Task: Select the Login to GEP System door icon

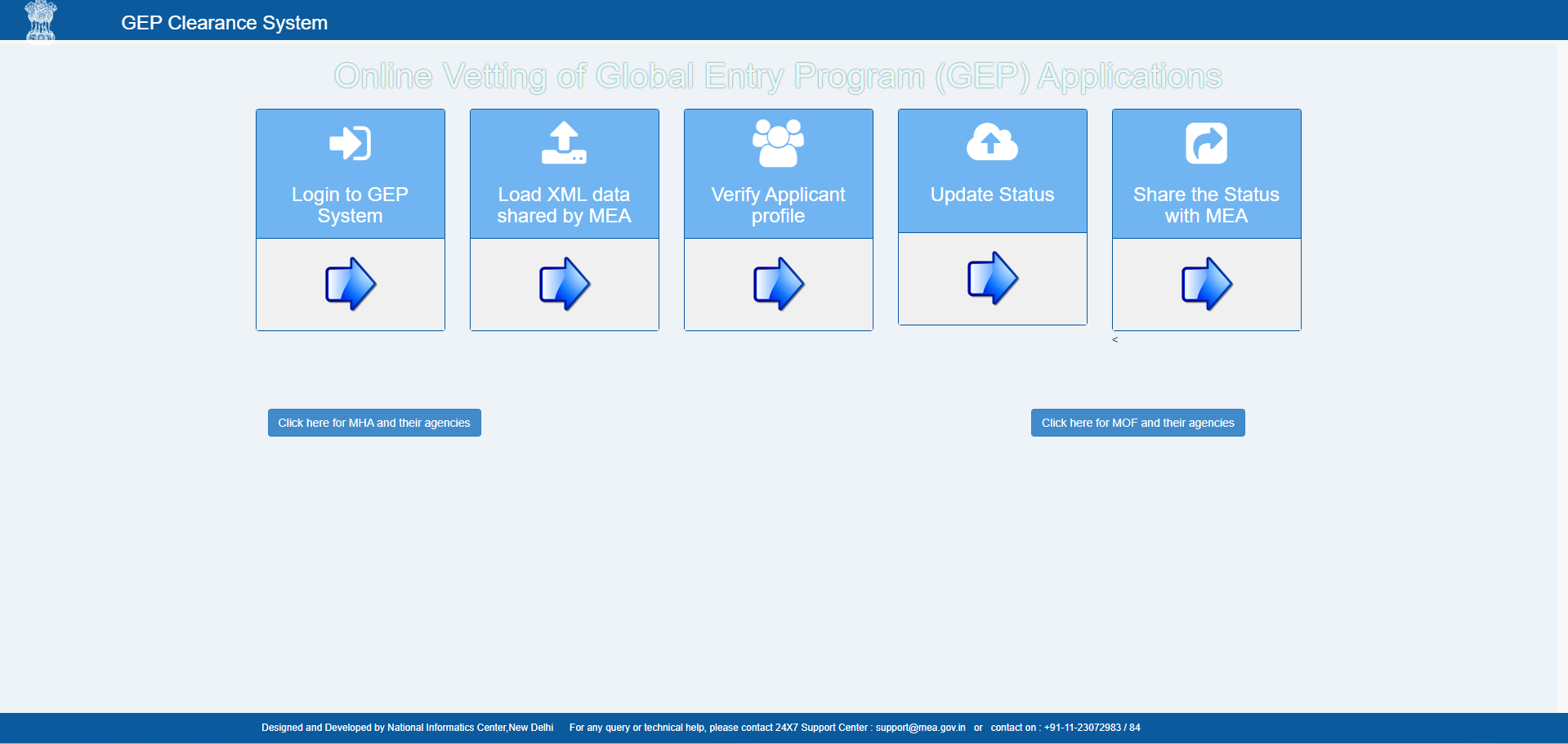Action: [x=350, y=142]
